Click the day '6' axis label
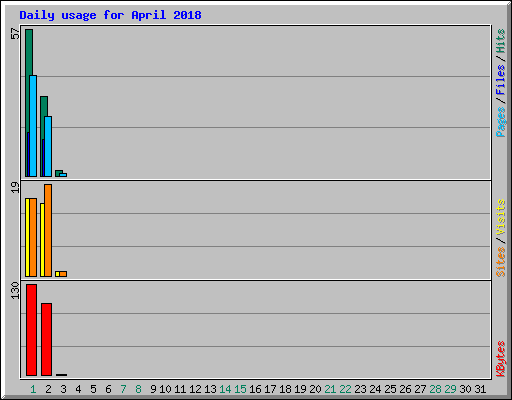This screenshot has width=512, height=400. (108, 389)
